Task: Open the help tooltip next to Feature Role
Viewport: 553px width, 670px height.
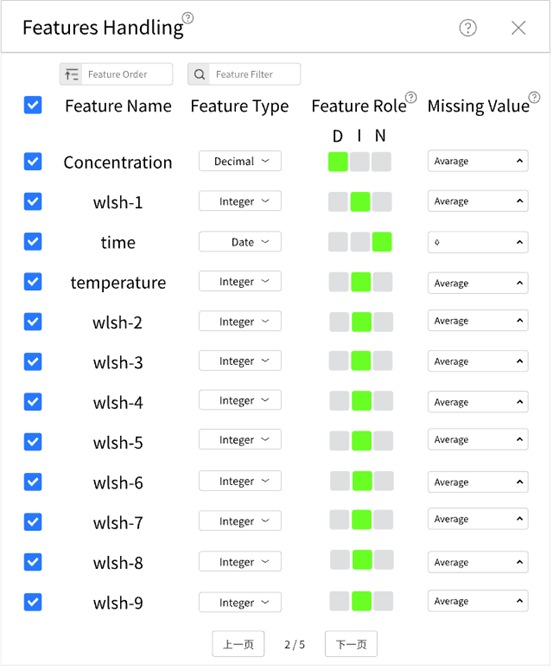Action: (411, 97)
